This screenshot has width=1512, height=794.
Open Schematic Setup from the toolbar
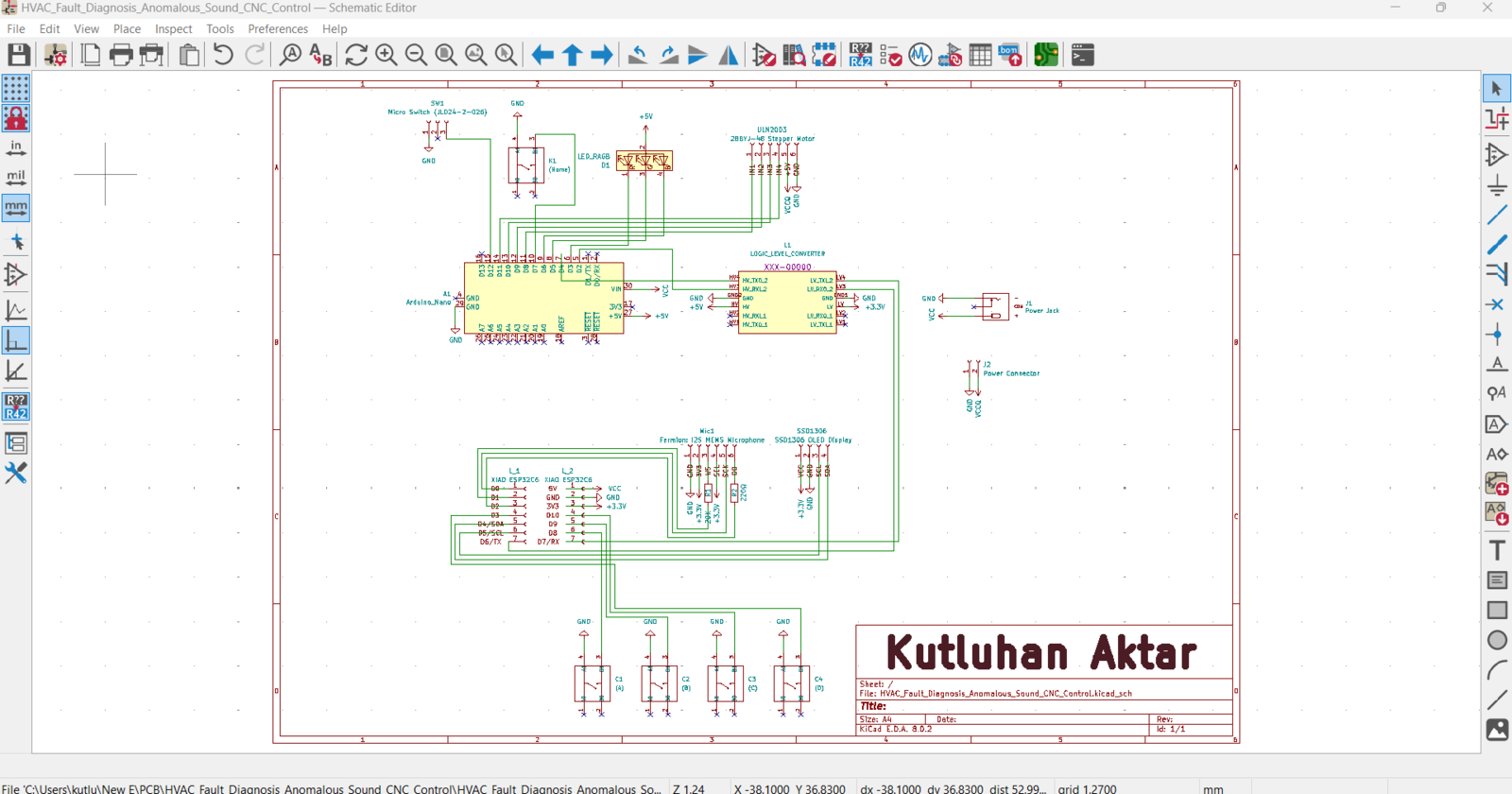click(56, 55)
